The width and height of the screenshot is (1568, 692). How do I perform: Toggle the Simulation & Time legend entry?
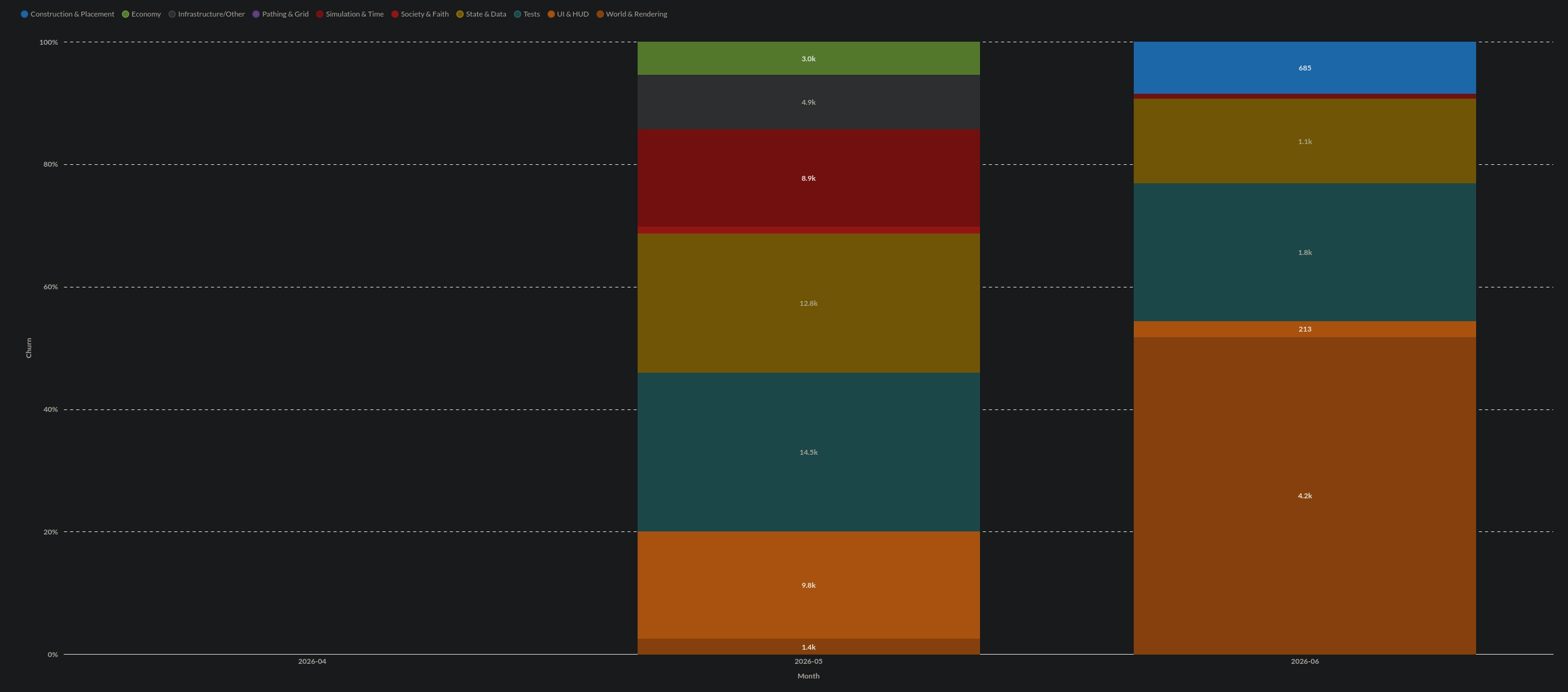pos(350,14)
